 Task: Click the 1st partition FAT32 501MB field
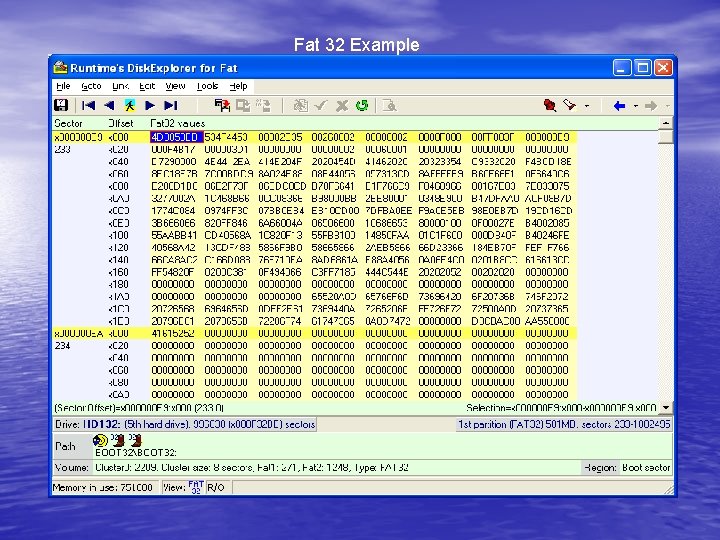tap(564, 424)
